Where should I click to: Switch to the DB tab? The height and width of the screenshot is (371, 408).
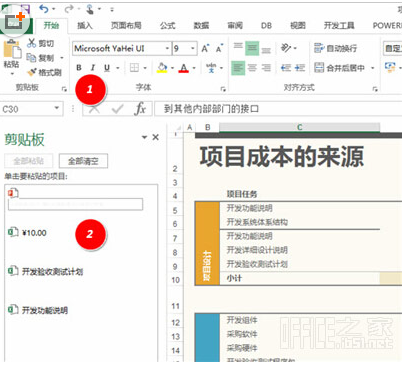266,25
